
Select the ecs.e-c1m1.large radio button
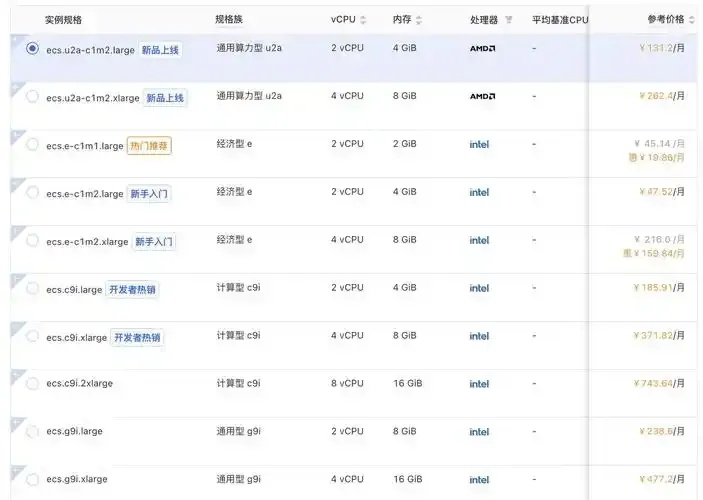pos(32,144)
